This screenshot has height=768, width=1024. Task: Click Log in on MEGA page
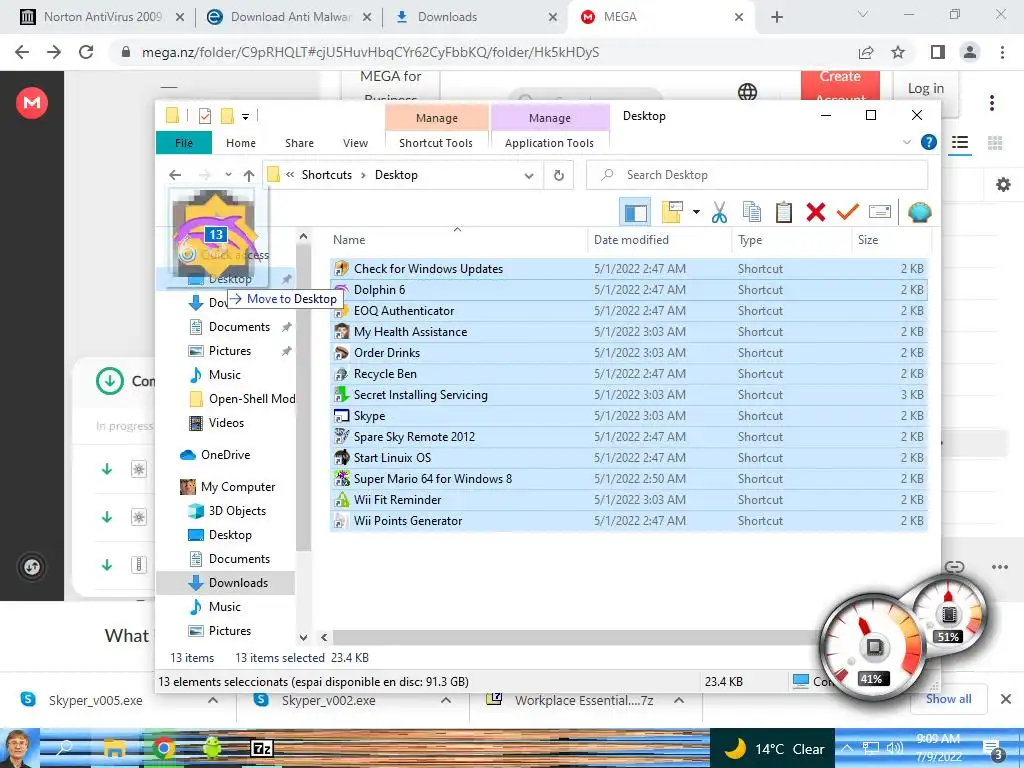(925, 88)
